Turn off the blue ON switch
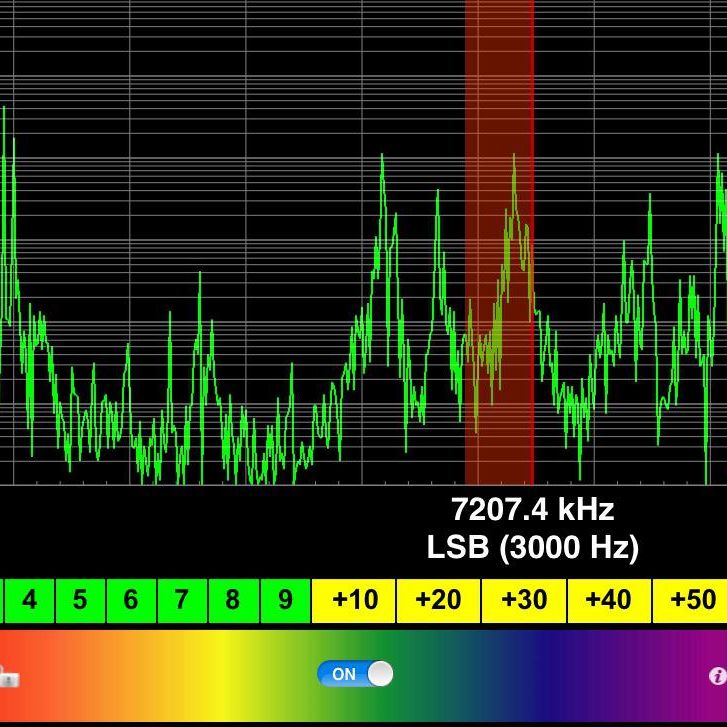Viewport: 727px width, 727px height. pyautogui.click(x=355, y=674)
